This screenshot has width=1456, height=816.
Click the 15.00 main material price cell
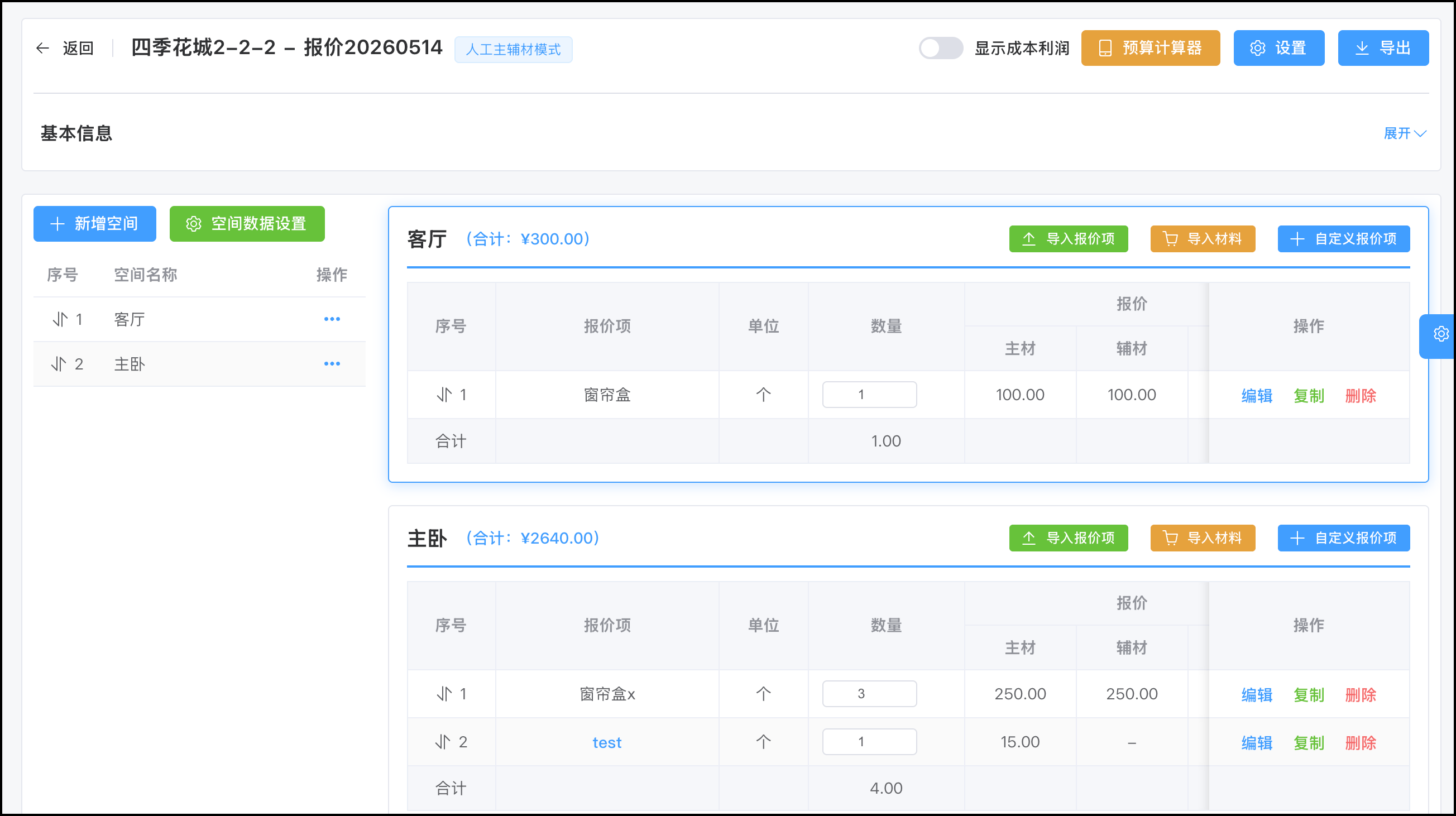[x=1019, y=741]
